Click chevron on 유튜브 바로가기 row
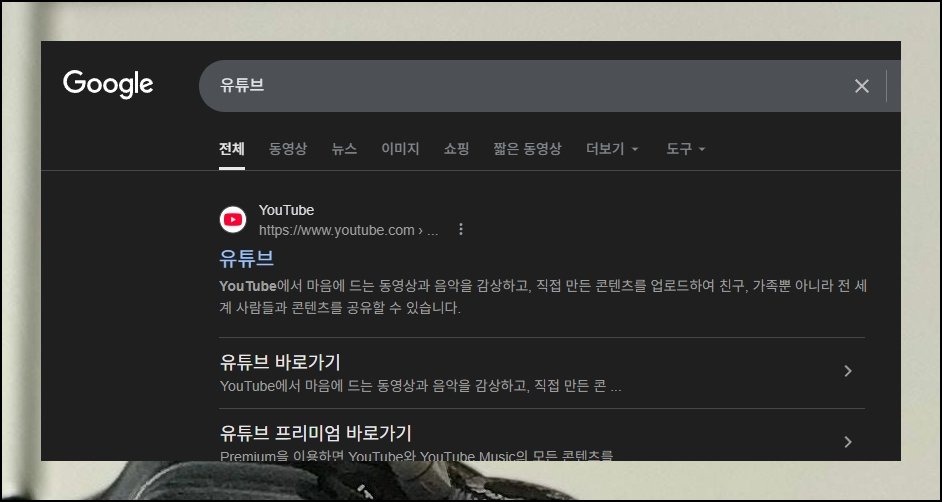942x502 pixels. click(x=848, y=371)
